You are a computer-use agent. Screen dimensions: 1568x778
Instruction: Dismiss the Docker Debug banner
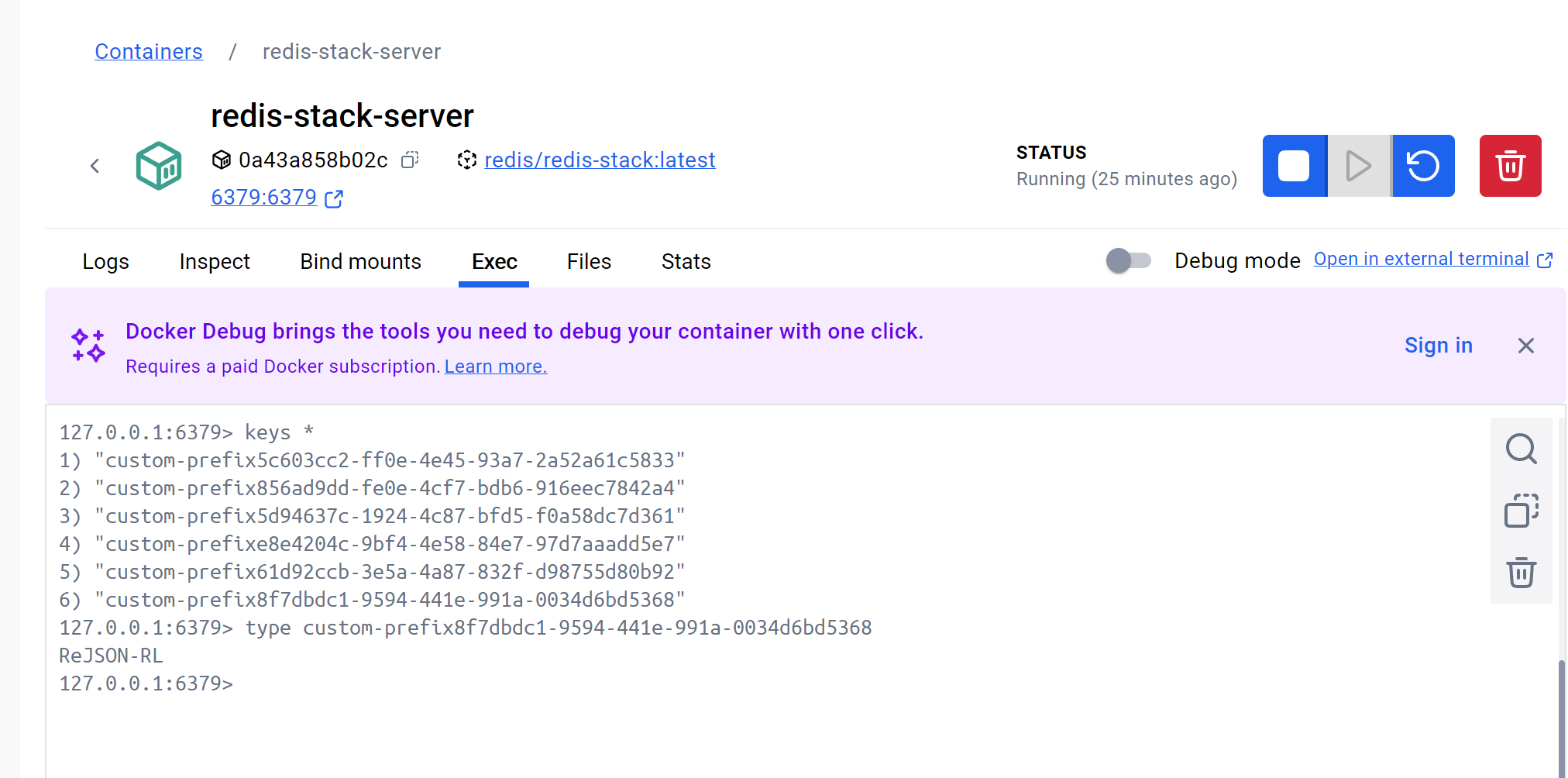point(1526,346)
